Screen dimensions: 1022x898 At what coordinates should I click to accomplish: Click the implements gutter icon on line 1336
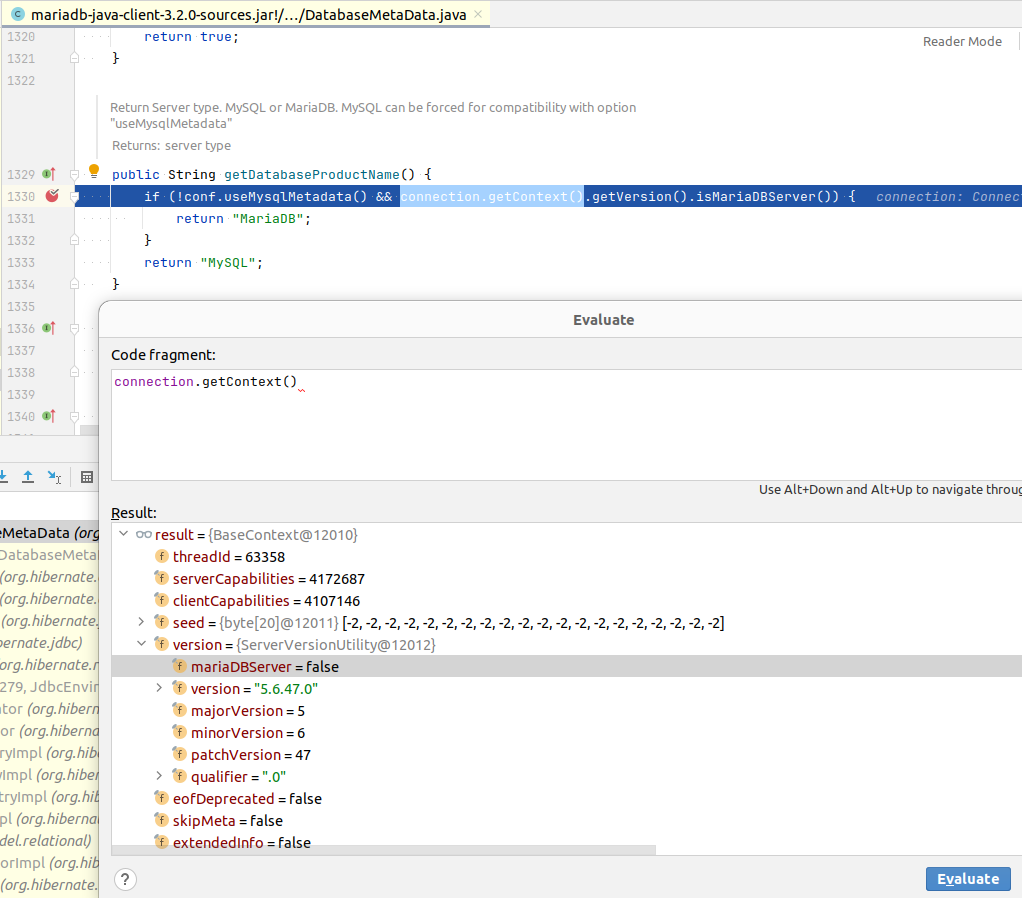pos(48,329)
